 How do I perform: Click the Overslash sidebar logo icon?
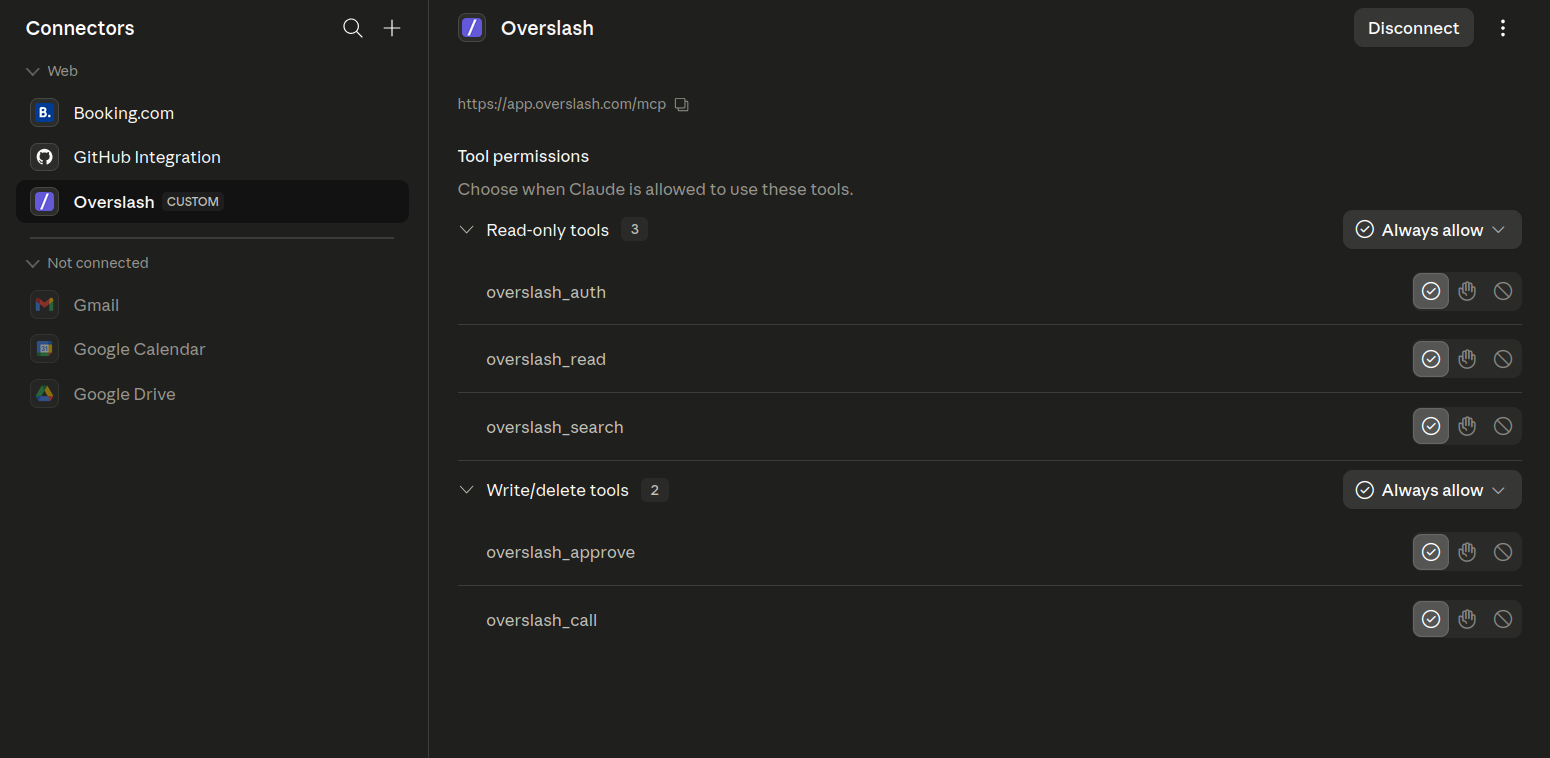(x=44, y=201)
